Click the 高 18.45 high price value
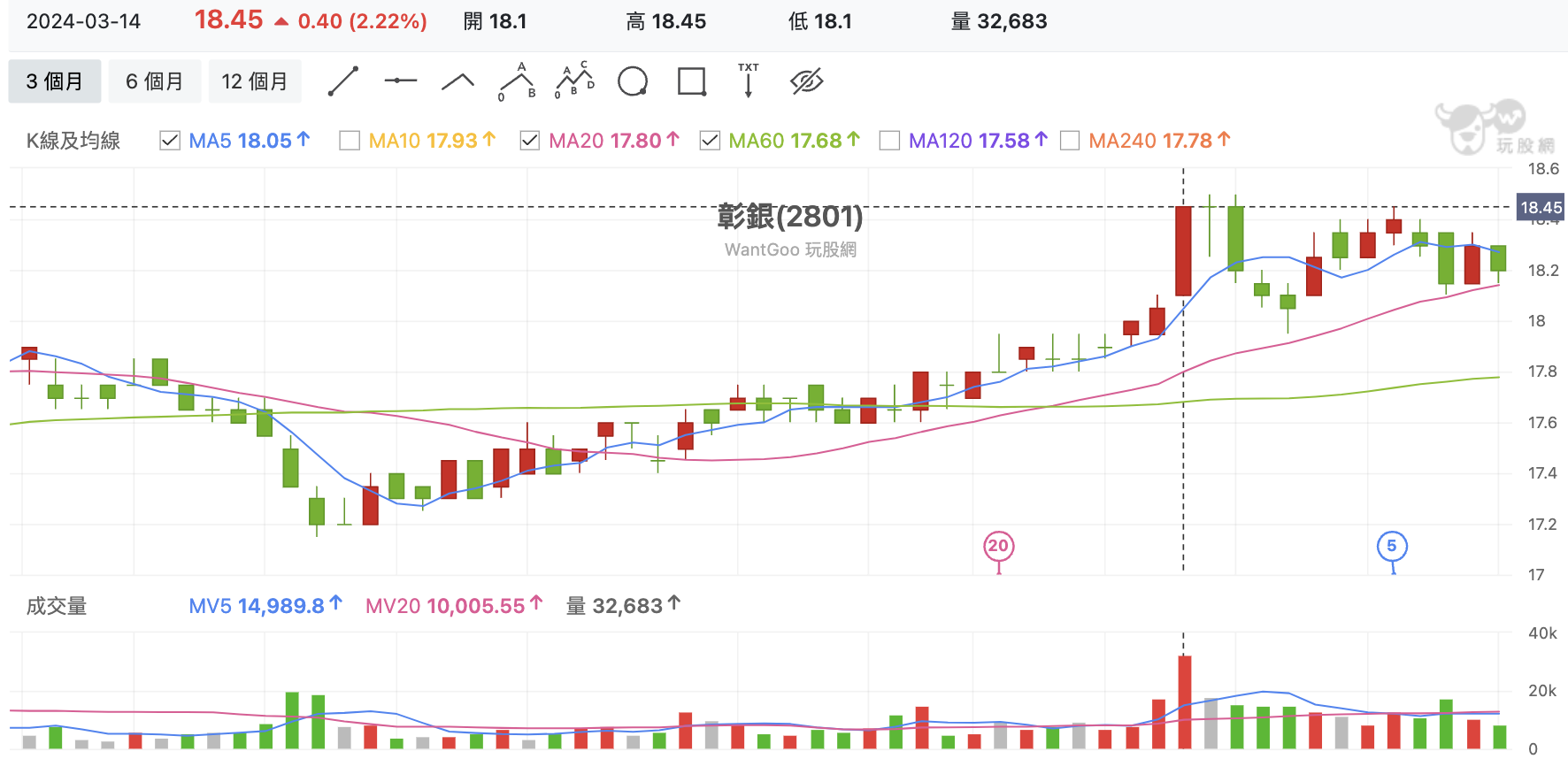This screenshot has width=1568, height=759. [x=666, y=21]
